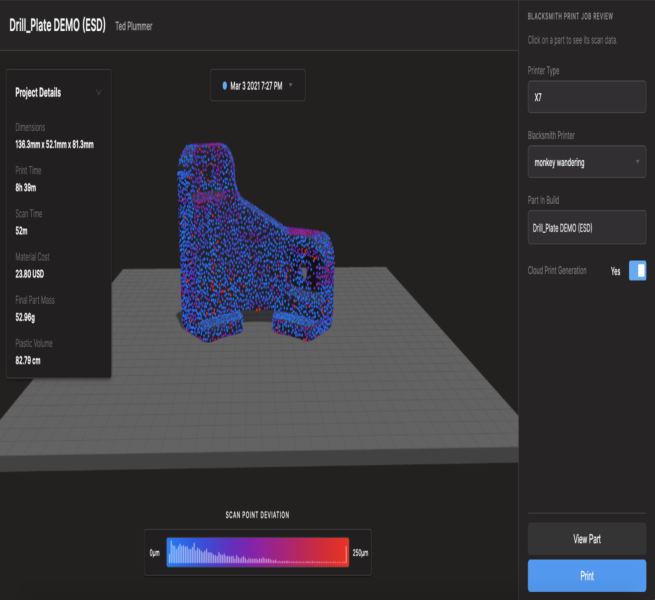Click the Project Details header text
Screen dimensions: 655x600
[x=38, y=92]
